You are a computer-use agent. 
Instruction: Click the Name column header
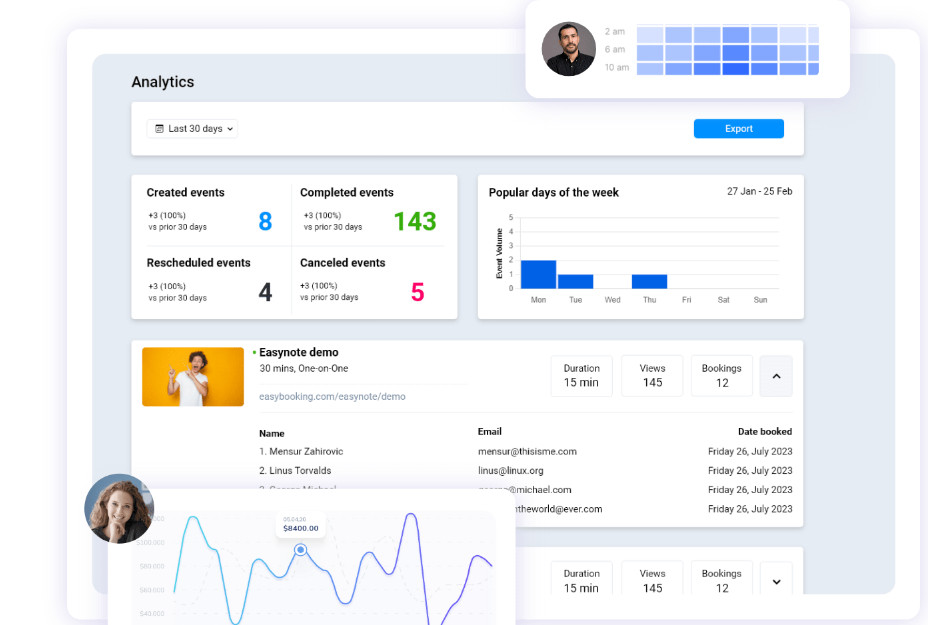(x=272, y=433)
